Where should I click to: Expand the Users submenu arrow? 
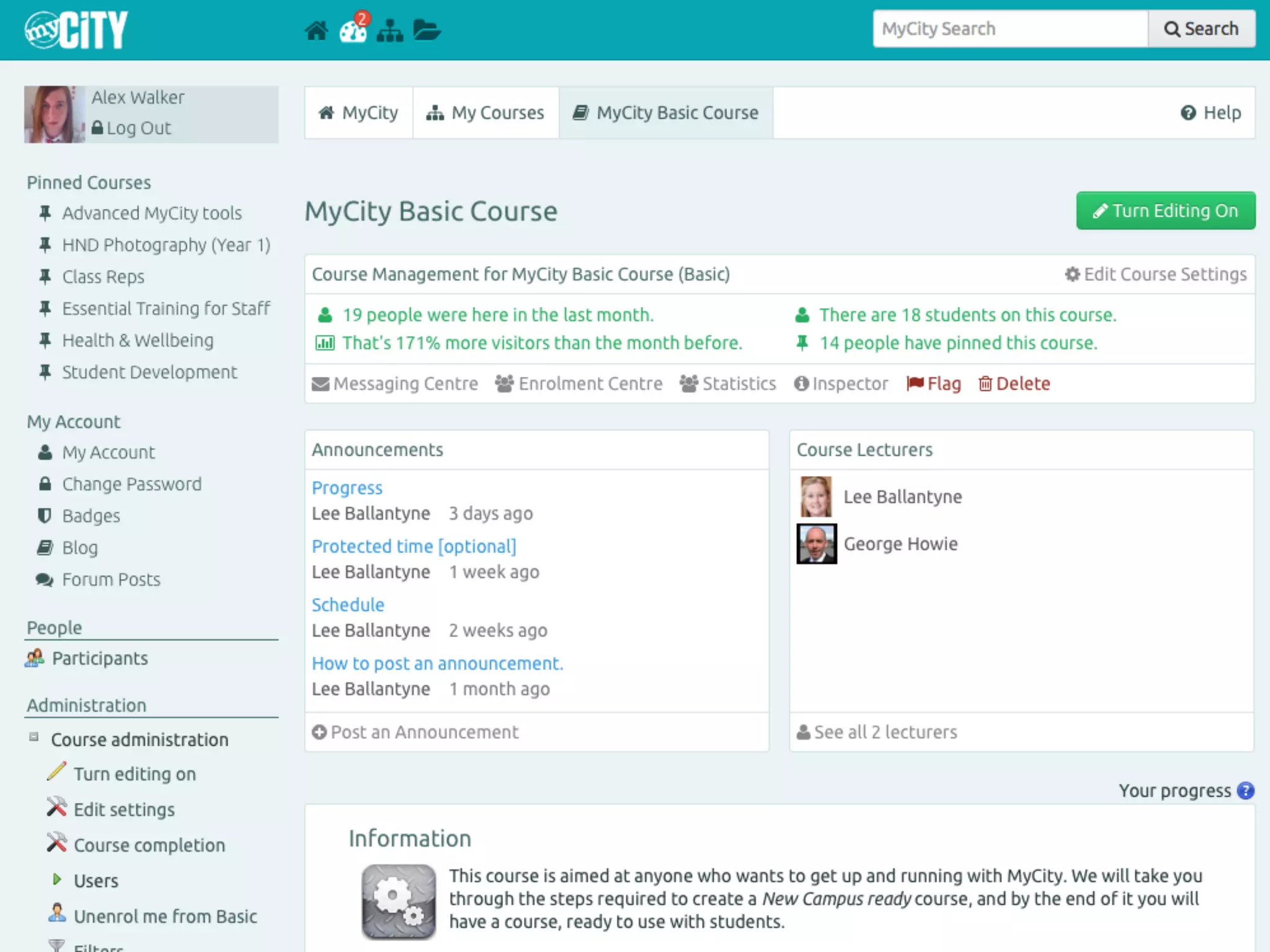[57, 879]
